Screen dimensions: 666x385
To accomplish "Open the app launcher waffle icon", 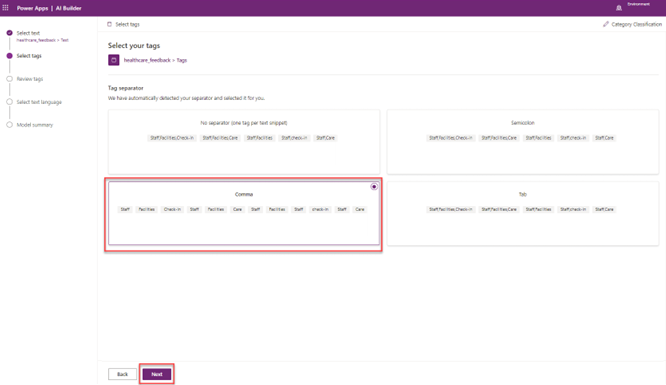I will 6,8.
